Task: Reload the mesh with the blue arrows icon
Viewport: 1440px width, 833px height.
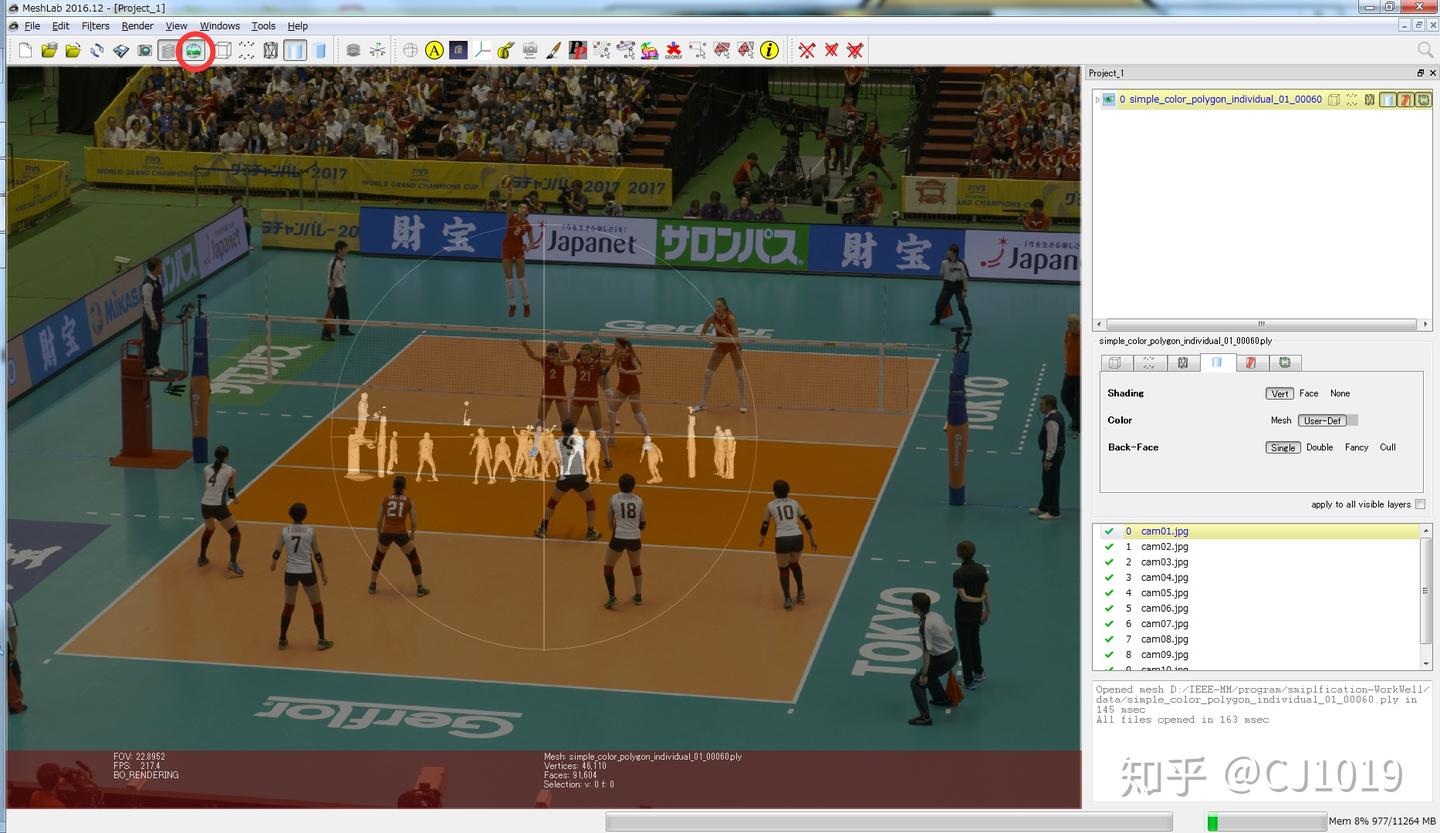Action: point(97,50)
